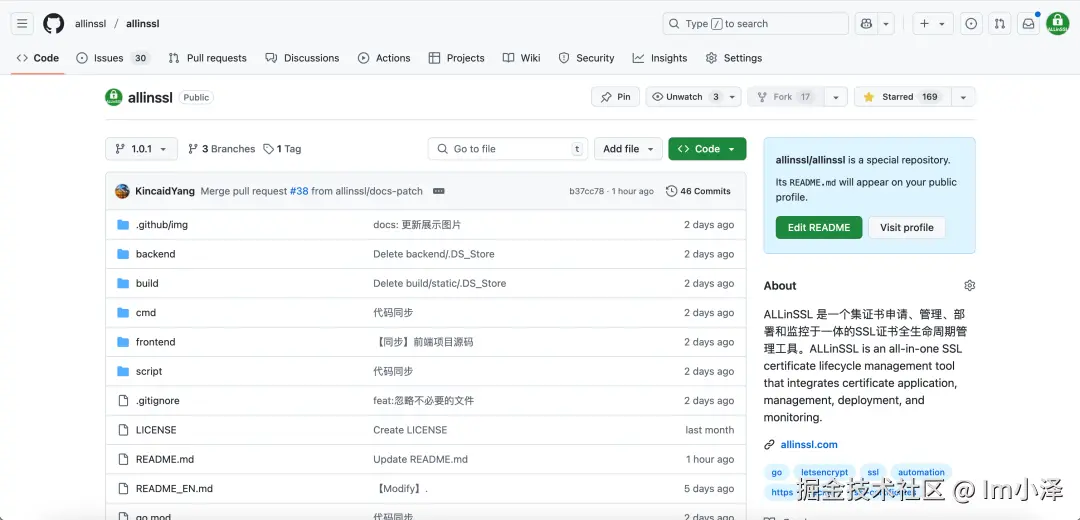The image size is (1080, 520).
Task: Open the About settings gear icon
Action: click(970, 286)
